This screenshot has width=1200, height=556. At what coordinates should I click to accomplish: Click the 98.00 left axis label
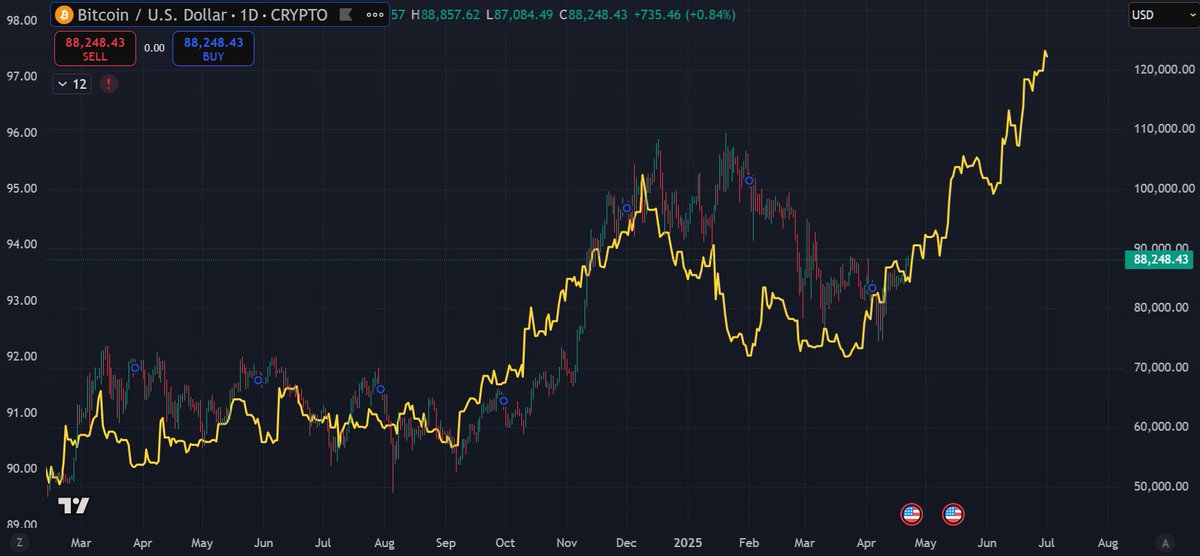click(22, 20)
